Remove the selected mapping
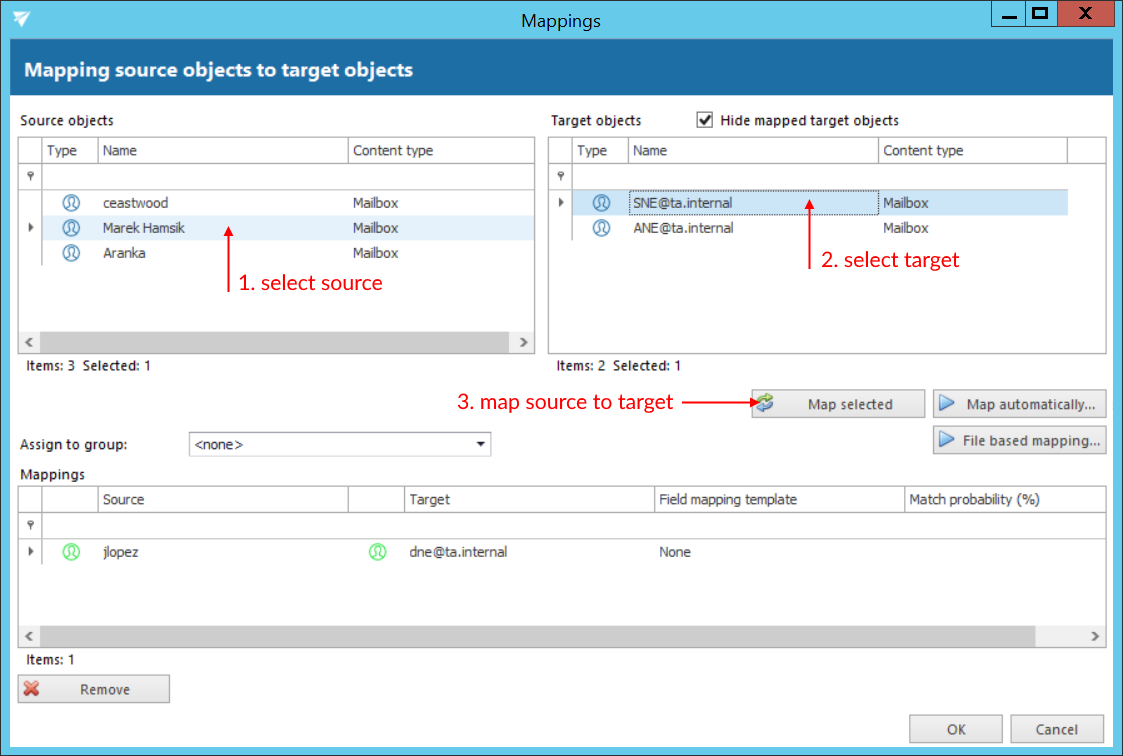This screenshot has height=756, width=1123. click(x=94, y=689)
